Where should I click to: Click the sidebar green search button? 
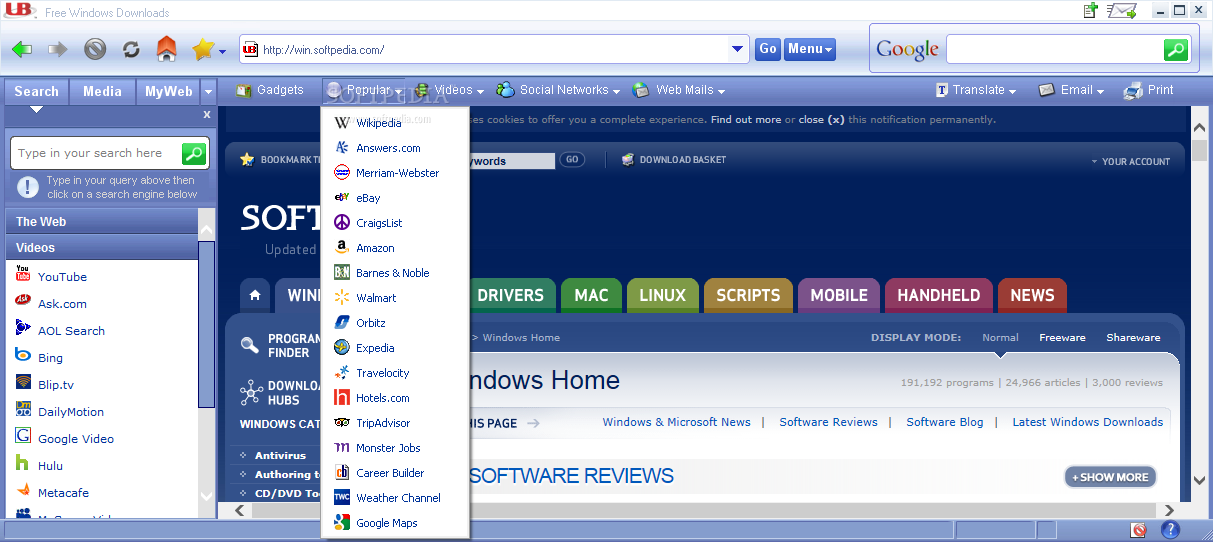(194, 153)
